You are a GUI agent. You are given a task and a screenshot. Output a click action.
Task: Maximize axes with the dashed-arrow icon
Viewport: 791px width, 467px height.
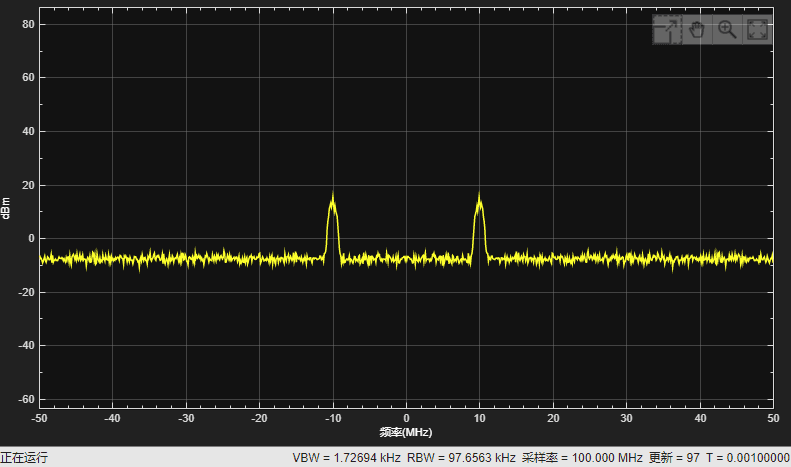coord(667,30)
